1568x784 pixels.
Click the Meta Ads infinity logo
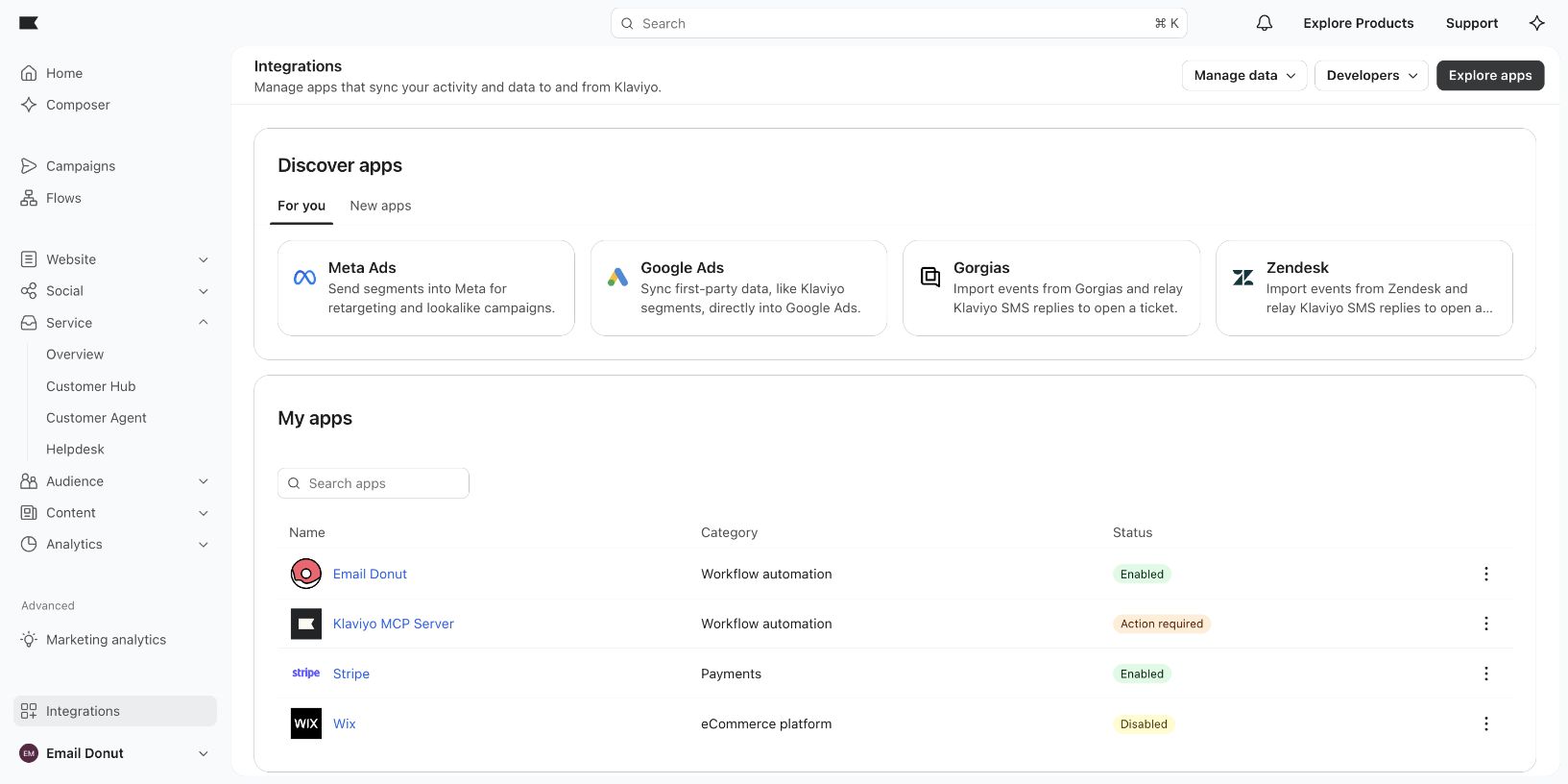(x=304, y=278)
